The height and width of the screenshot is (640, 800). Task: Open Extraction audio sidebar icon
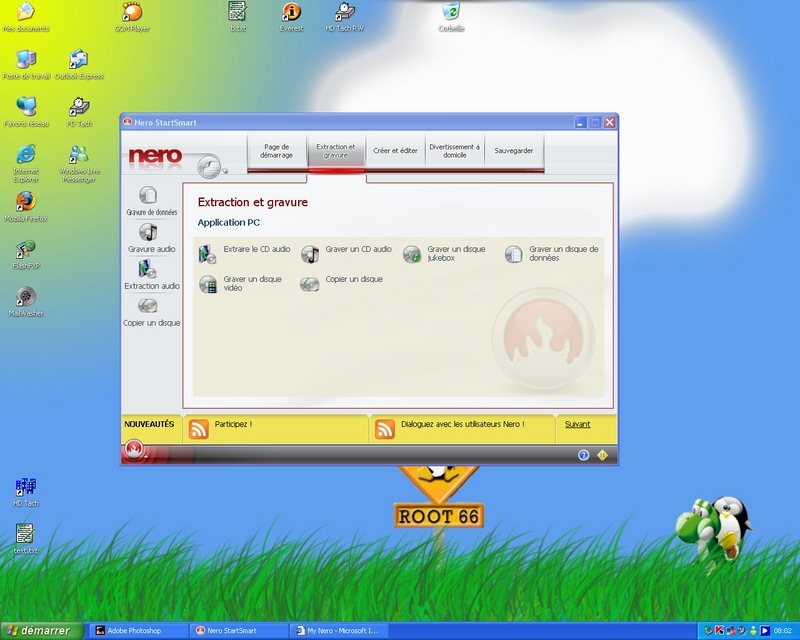(x=148, y=269)
